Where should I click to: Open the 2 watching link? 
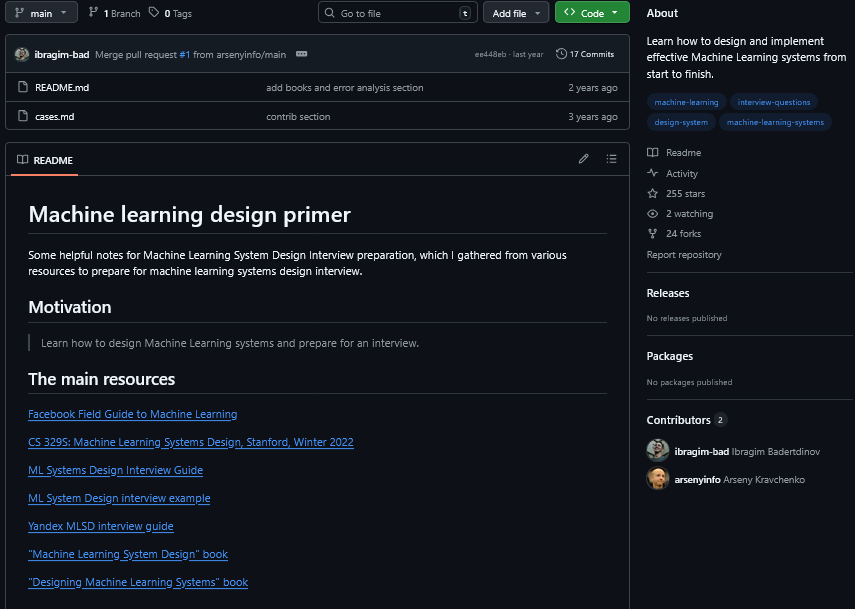[x=689, y=214]
